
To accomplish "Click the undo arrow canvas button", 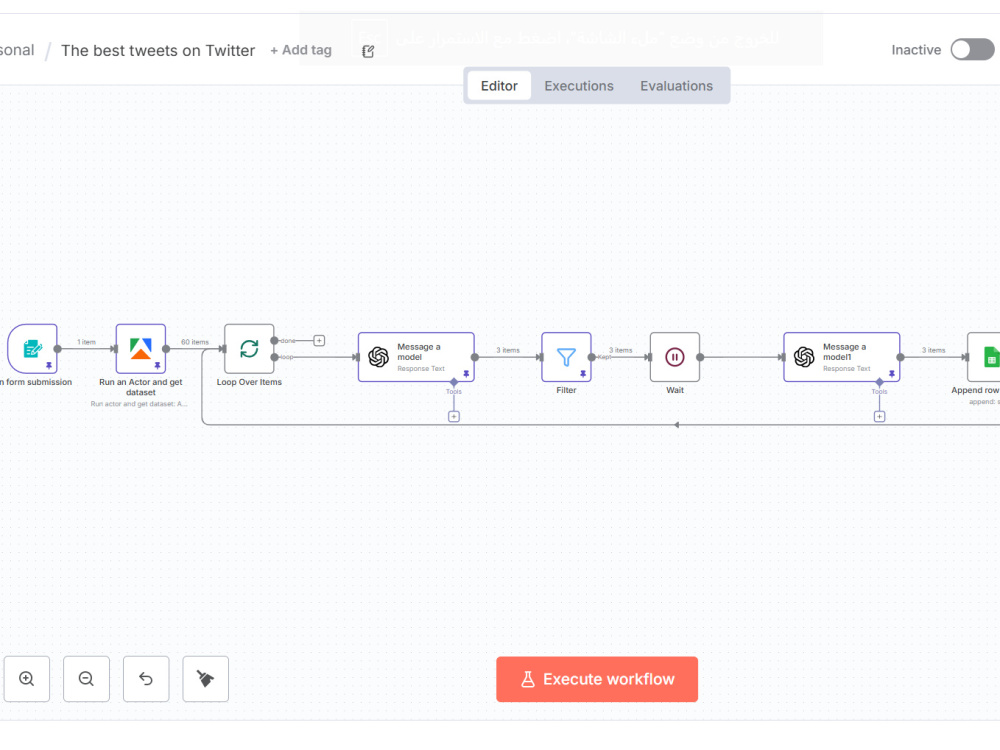I will coord(146,679).
